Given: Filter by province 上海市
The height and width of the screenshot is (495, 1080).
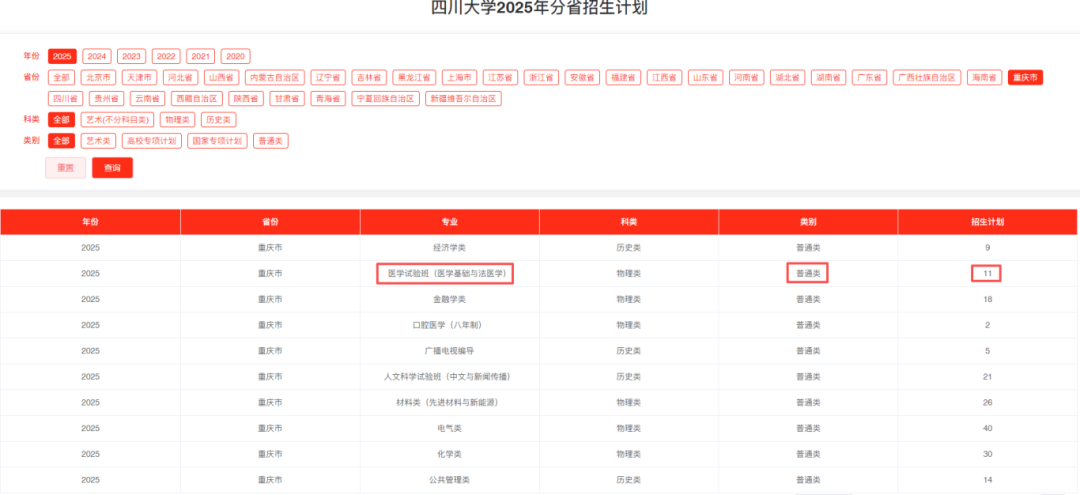Looking at the screenshot, I should pos(459,78).
